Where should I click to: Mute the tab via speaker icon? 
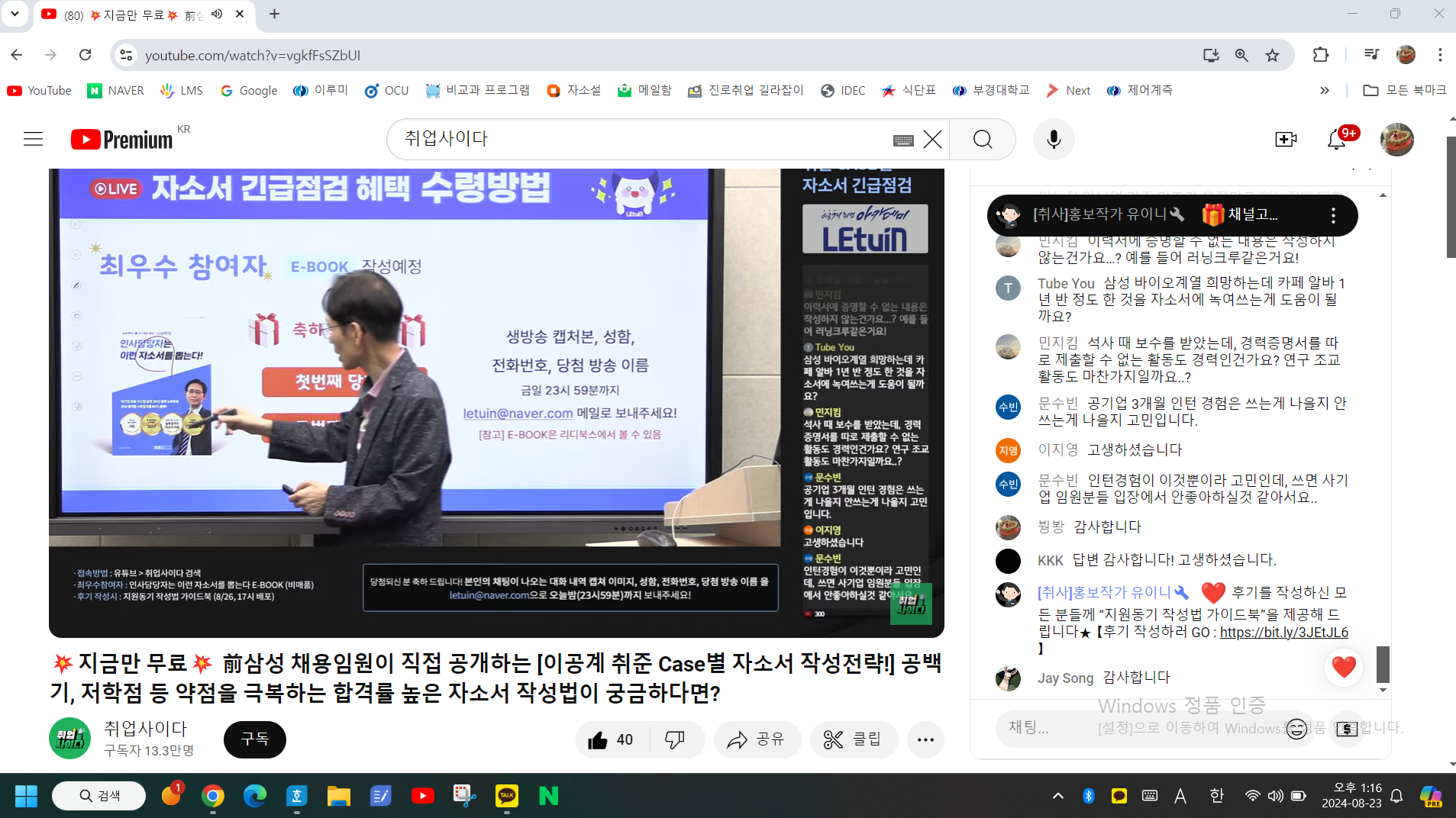pos(217,14)
